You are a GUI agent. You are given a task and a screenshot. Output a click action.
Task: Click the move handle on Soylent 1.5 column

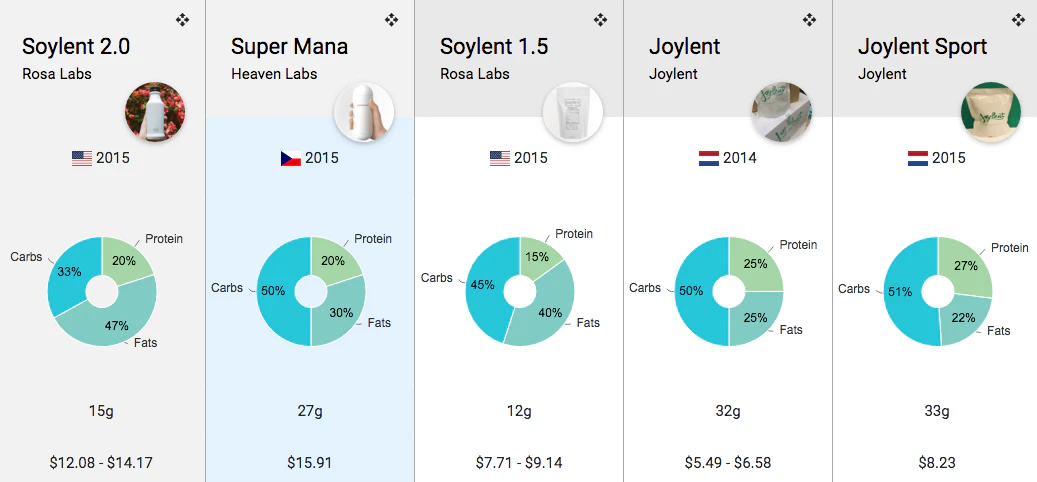600,20
